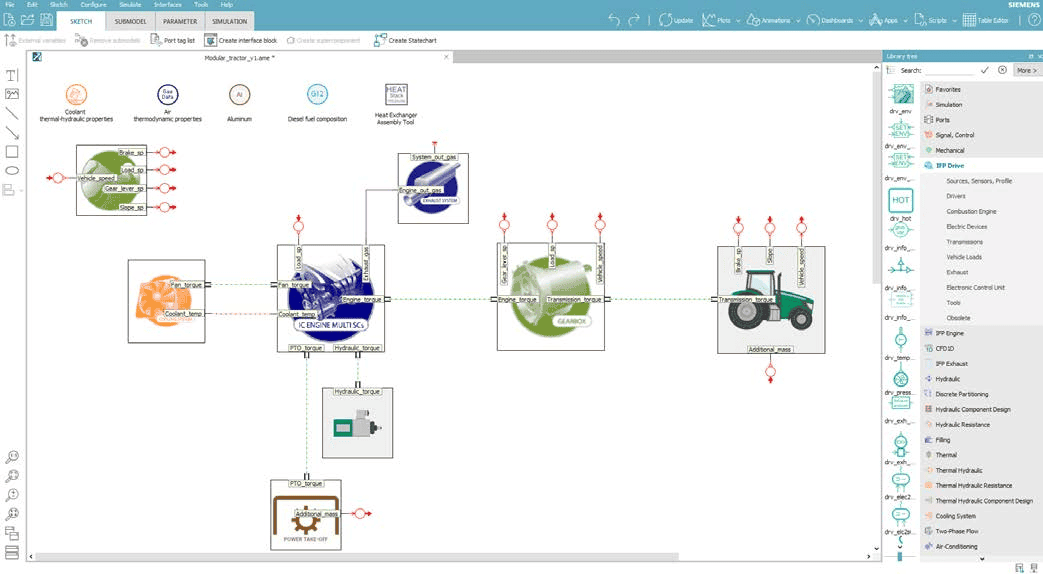Select Combustion Engine in the library tree
Screen dimensions: 1043x574
[971, 212]
